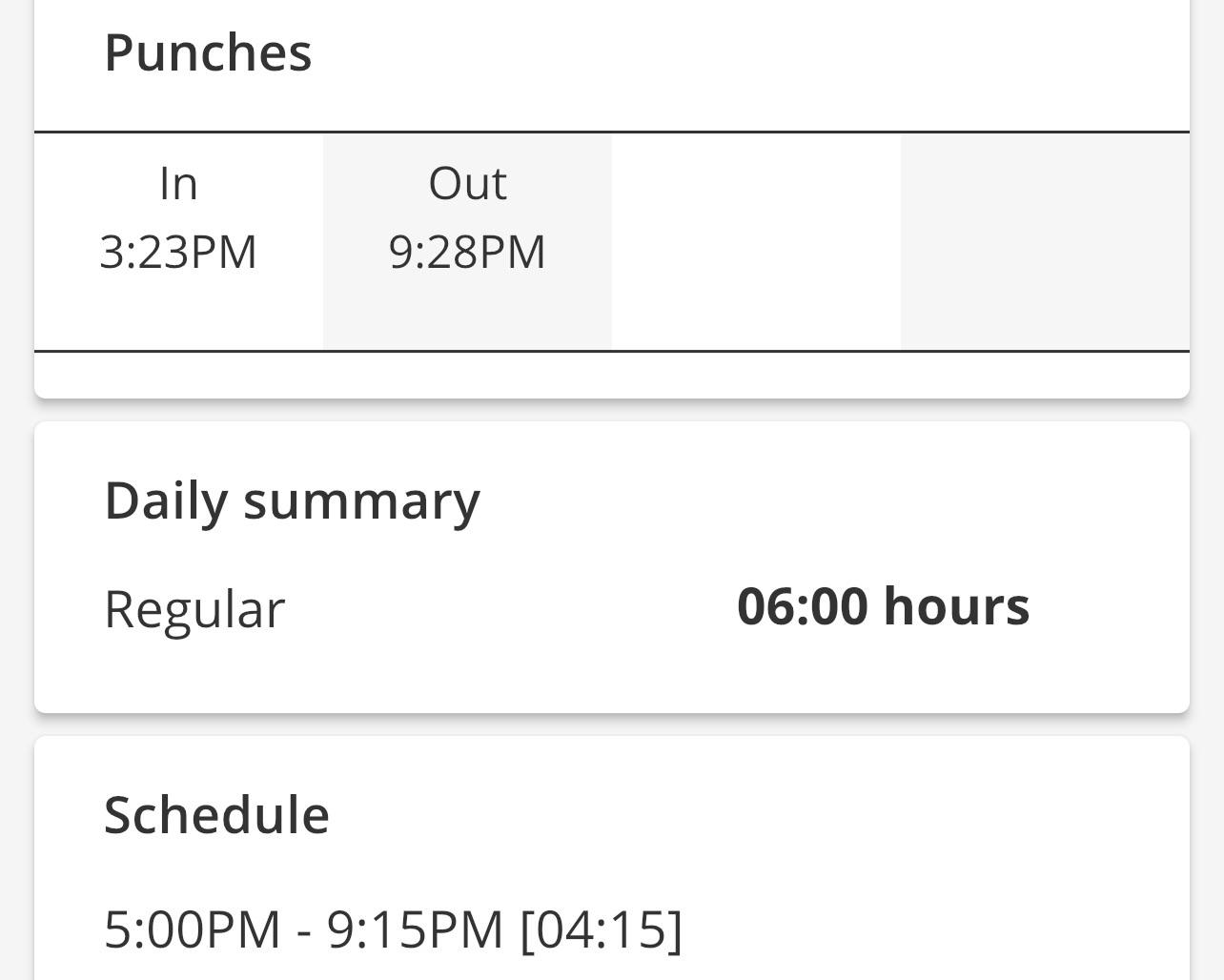The image size is (1224, 980).
Task: Click the In column header
Action: point(178,183)
